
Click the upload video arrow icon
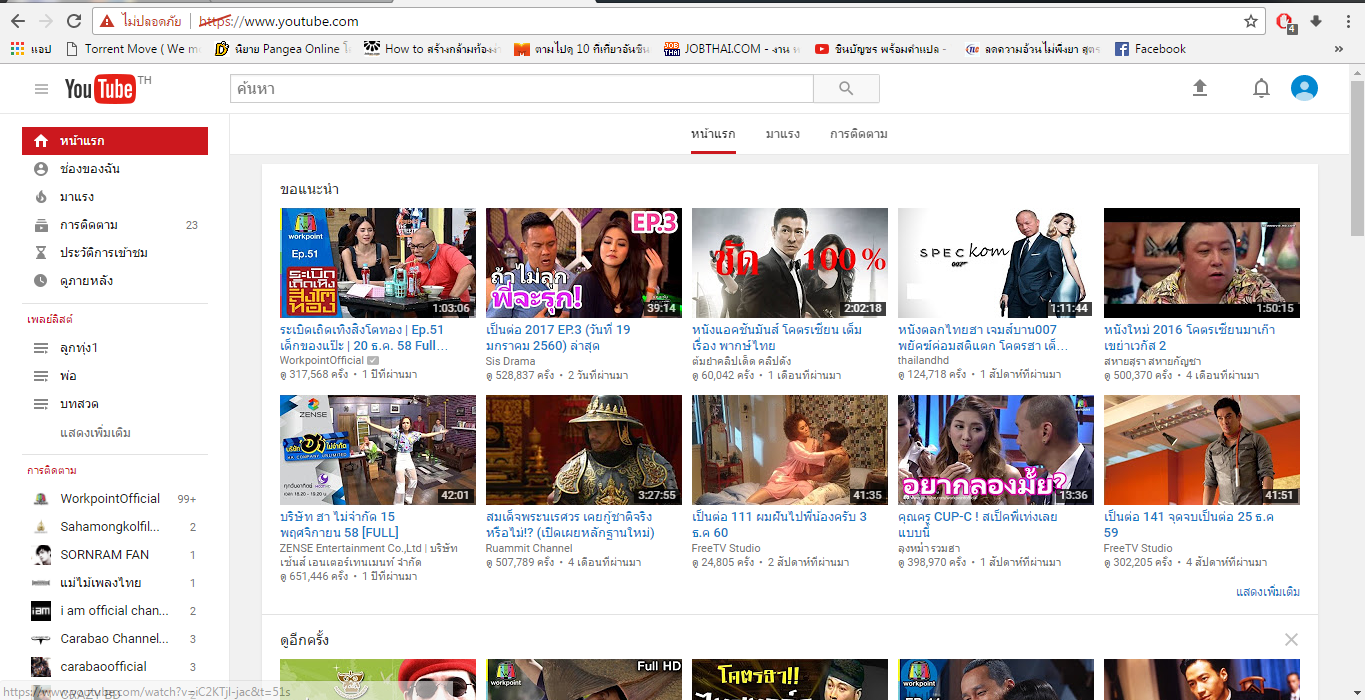click(x=1200, y=88)
